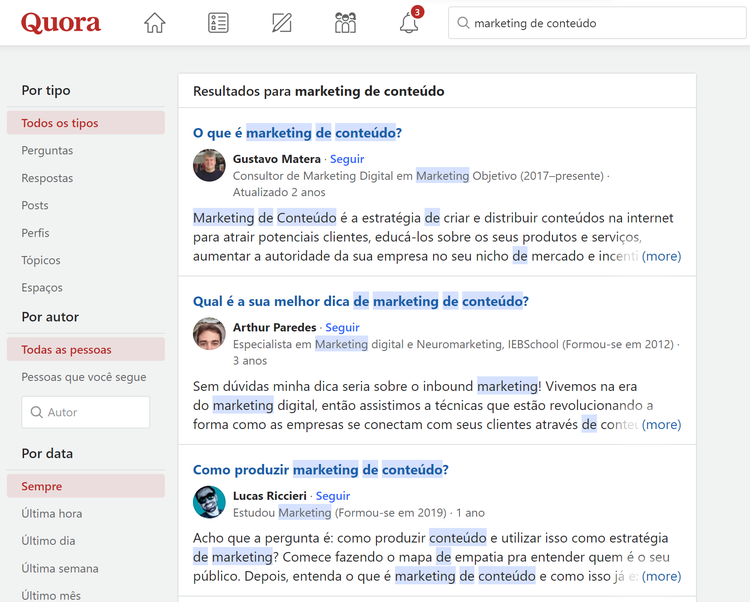
Task: Click the Quora logo
Action: coord(61,22)
